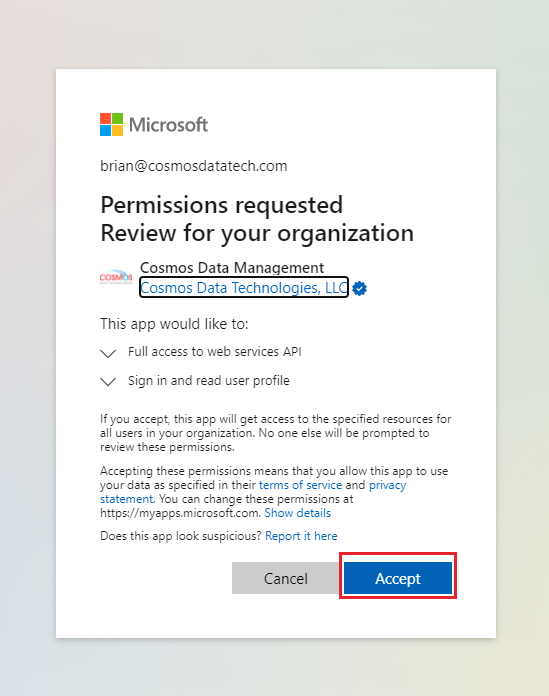Click the blue verified publisher badge
549x696 pixels.
[359, 289]
